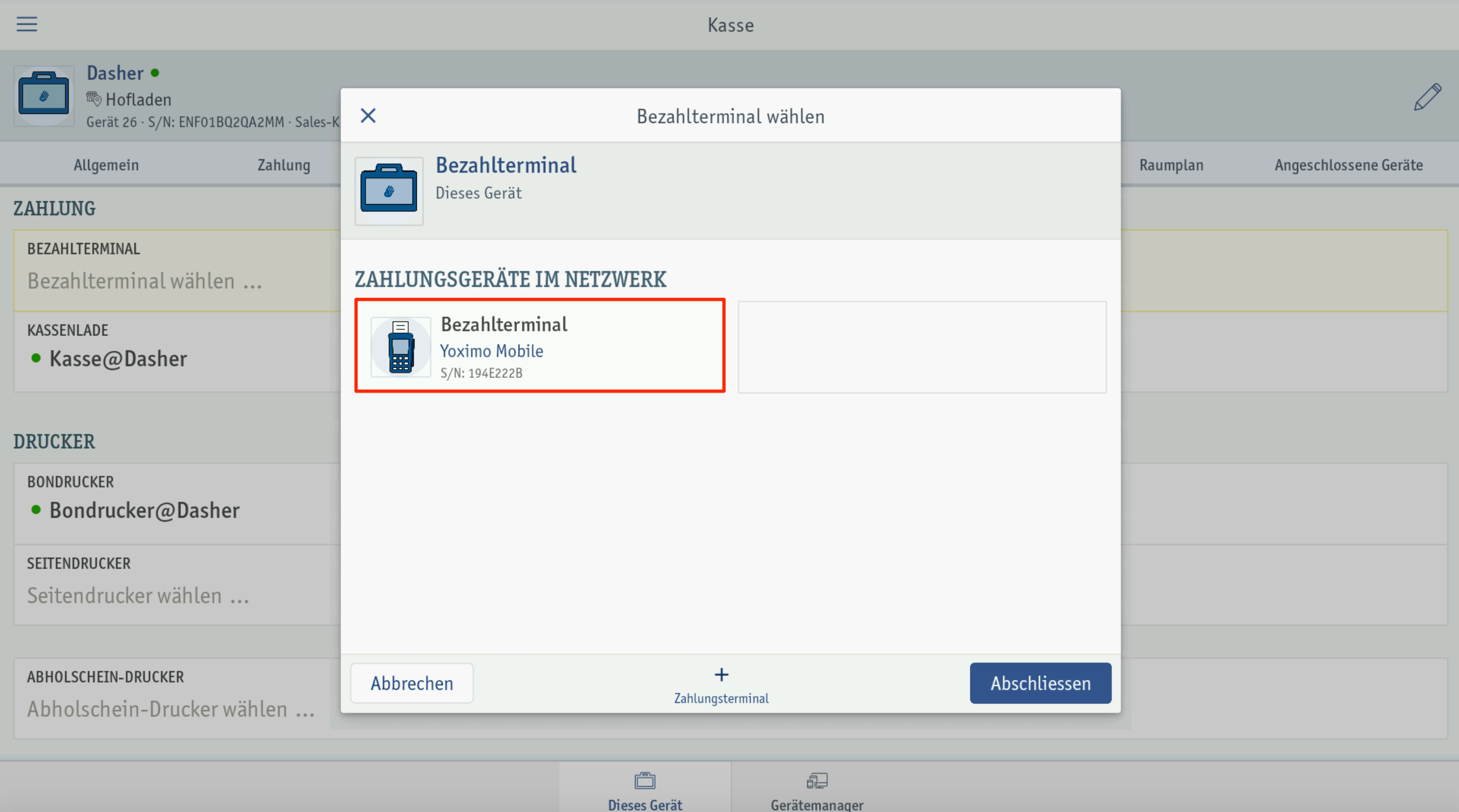Switch to the Zahlung tab
1459x812 pixels.
[x=284, y=165]
